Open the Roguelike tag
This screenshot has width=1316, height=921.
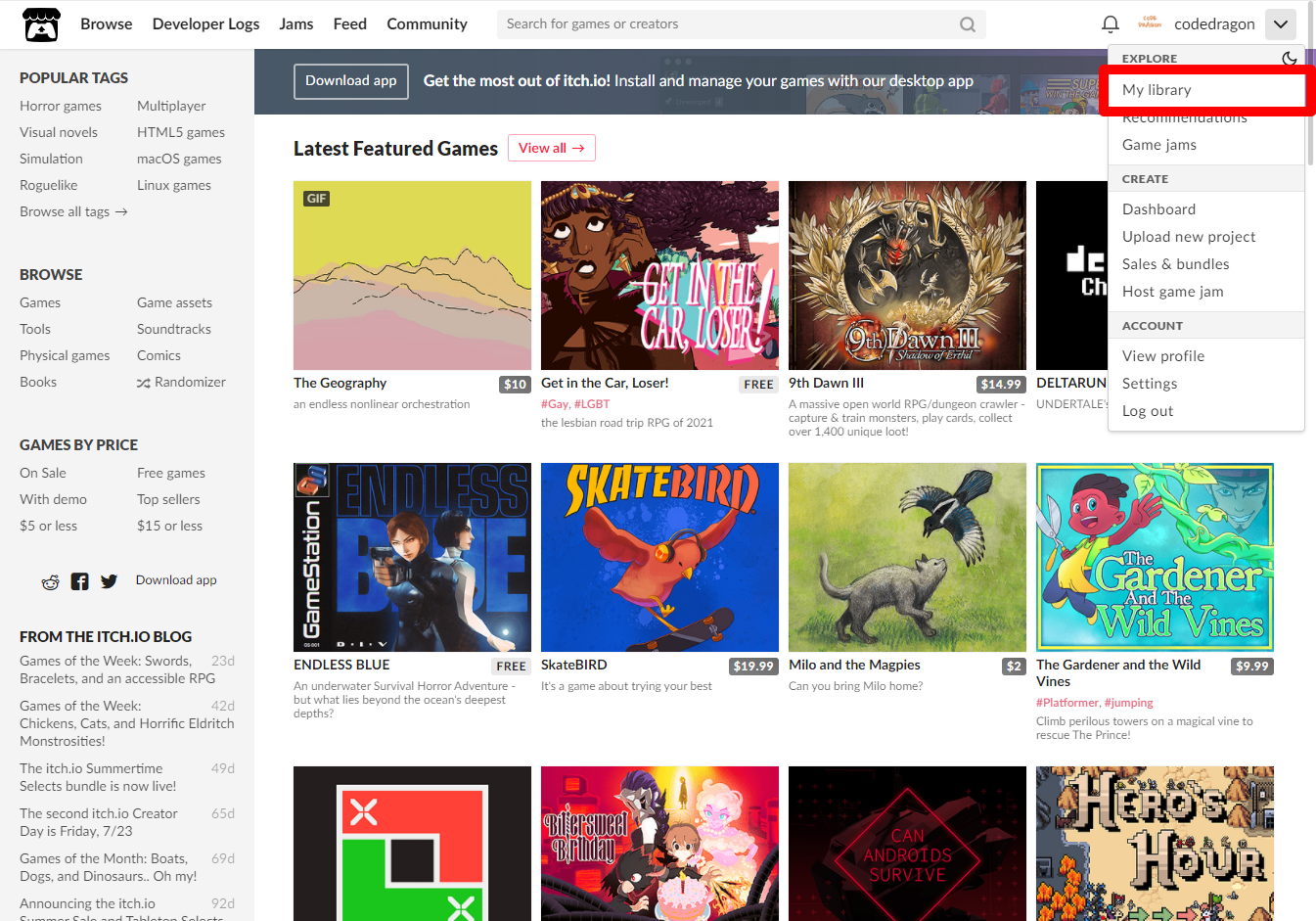48,185
